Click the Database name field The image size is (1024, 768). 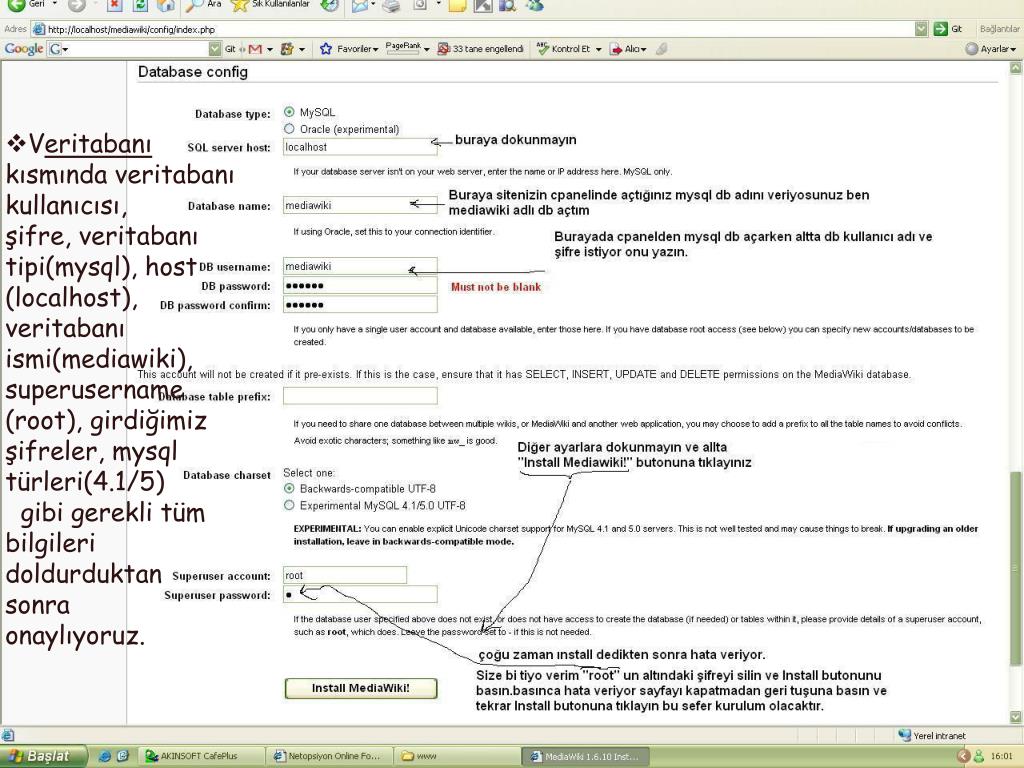pyautogui.click(x=360, y=205)
